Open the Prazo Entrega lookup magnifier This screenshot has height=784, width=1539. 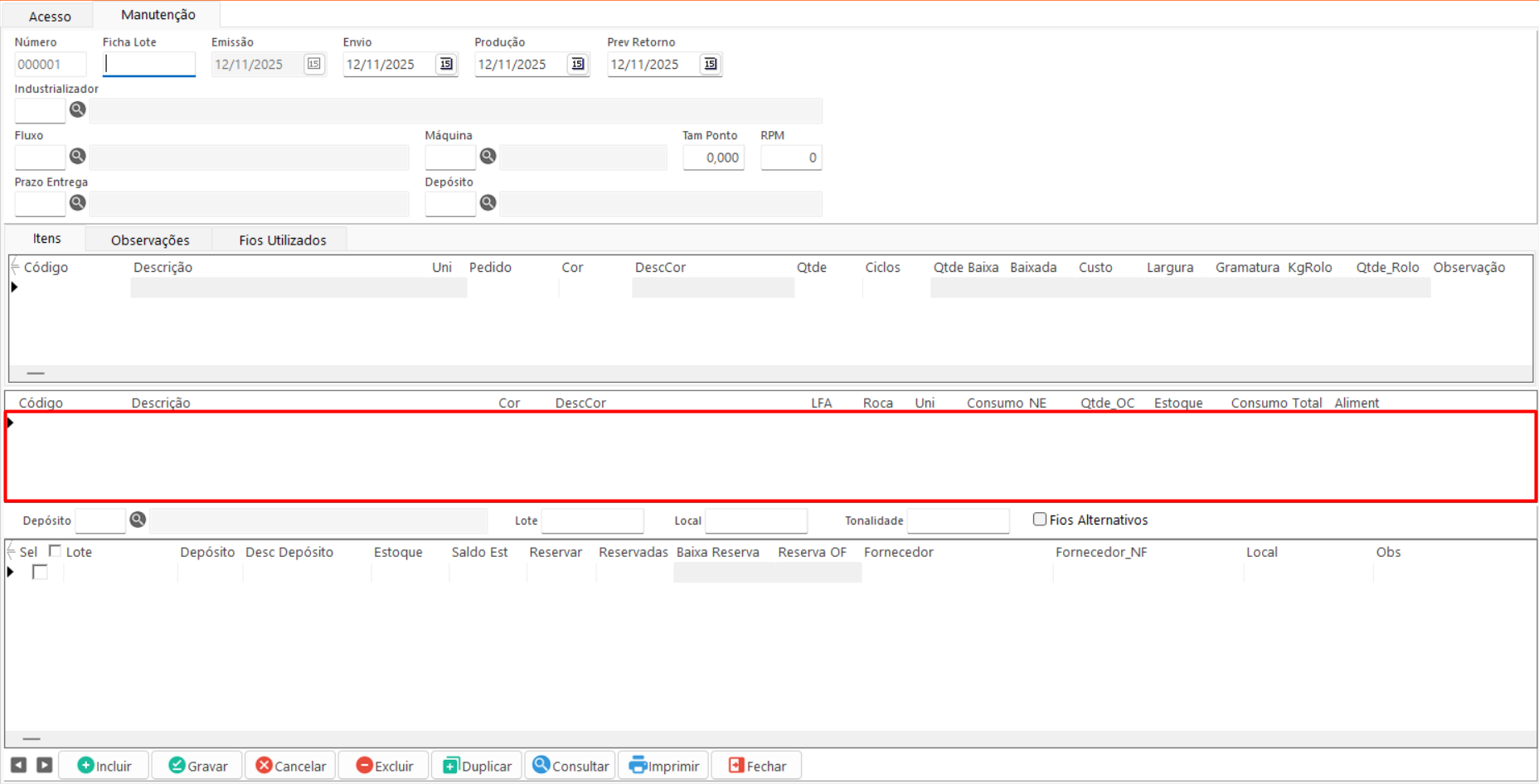point(77,202)
